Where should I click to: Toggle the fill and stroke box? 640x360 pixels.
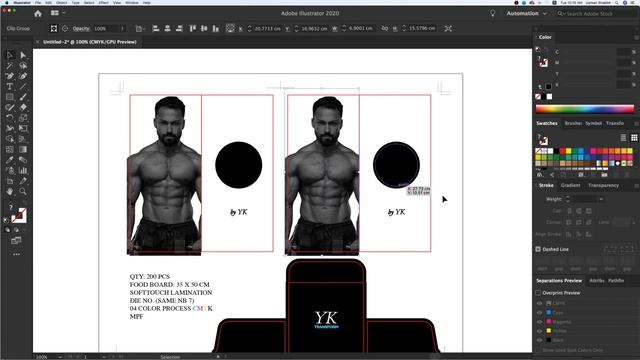click(19, 216)
